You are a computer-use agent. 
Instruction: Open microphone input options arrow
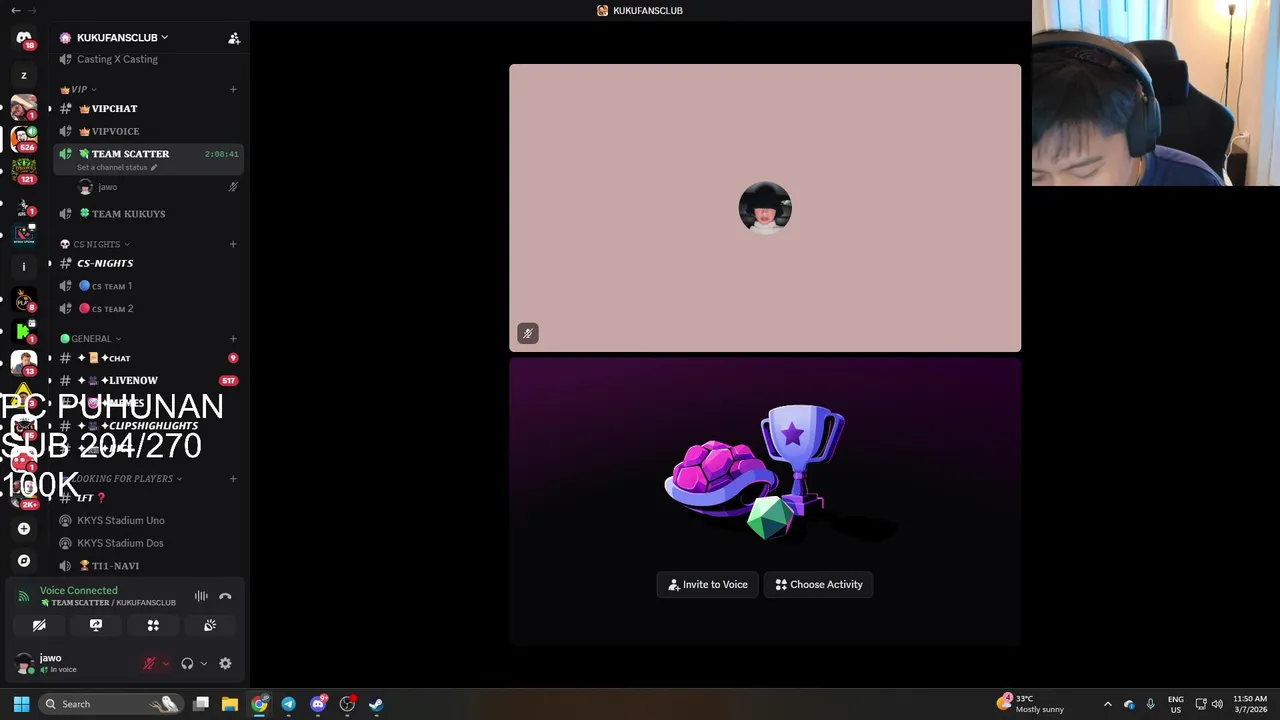pos(165,664)
